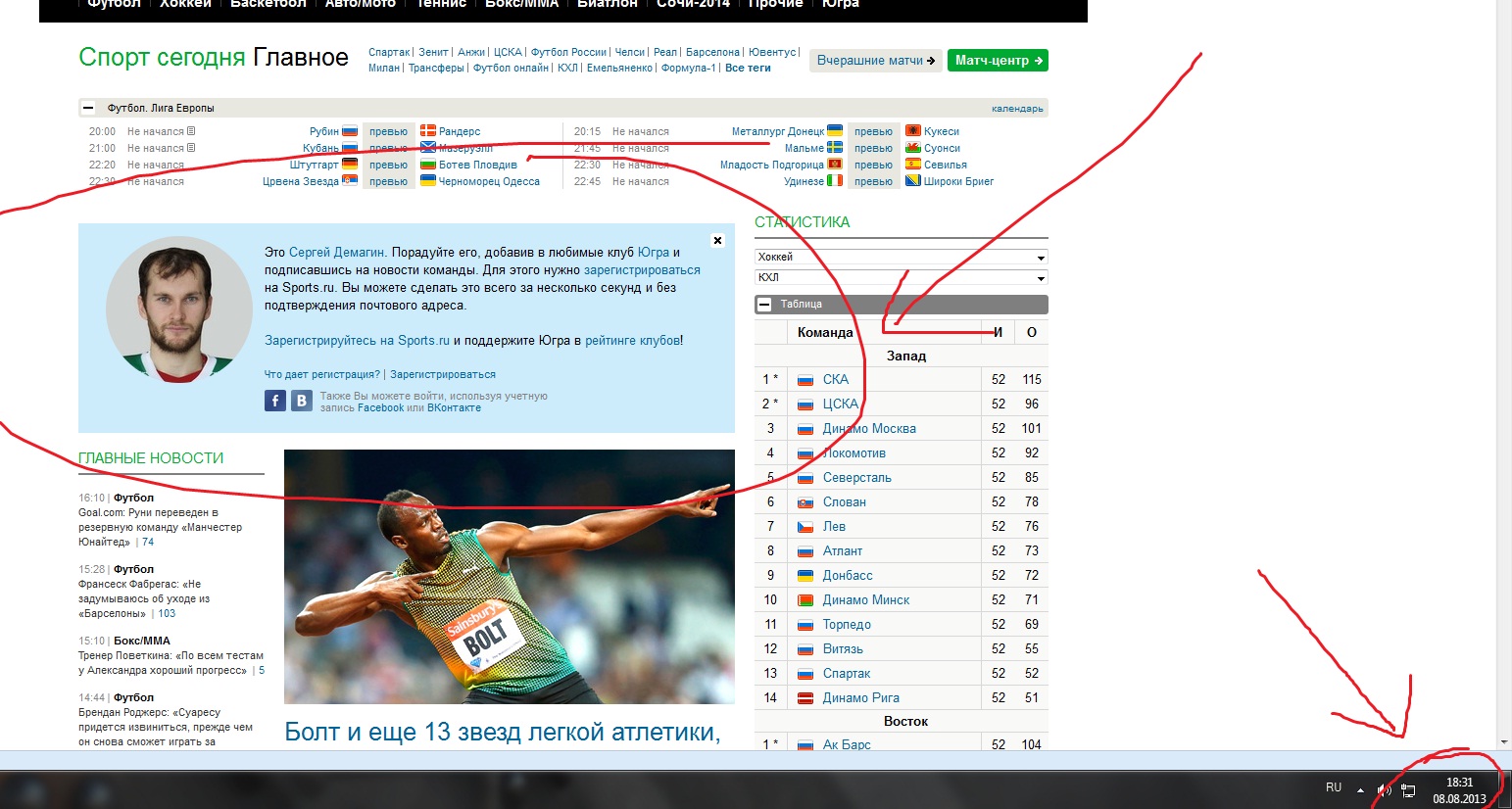The width and height of the screenshot is (1512, 809).
Task: Click the Latvian flag next to Динамо Рига
Action: click(805, 698)
